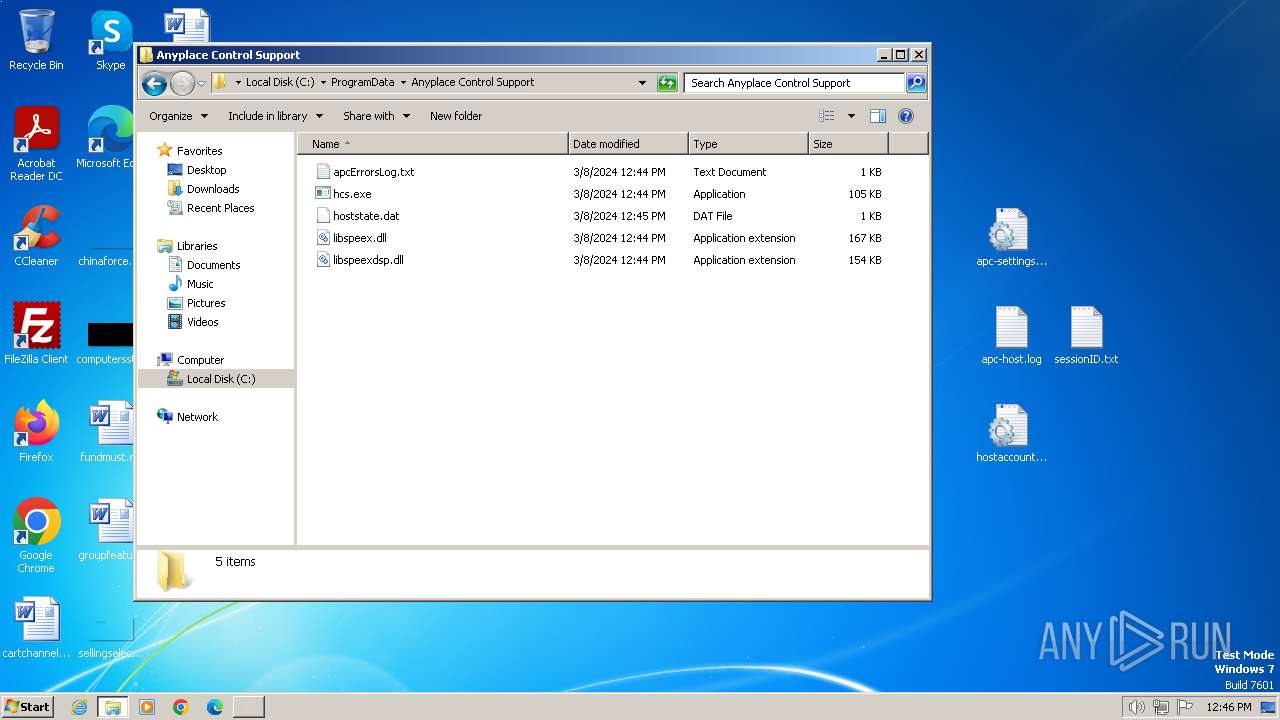Click the Forward navigation arrow in Explorer
The image size is (1280, 720).
pos(182,83)
